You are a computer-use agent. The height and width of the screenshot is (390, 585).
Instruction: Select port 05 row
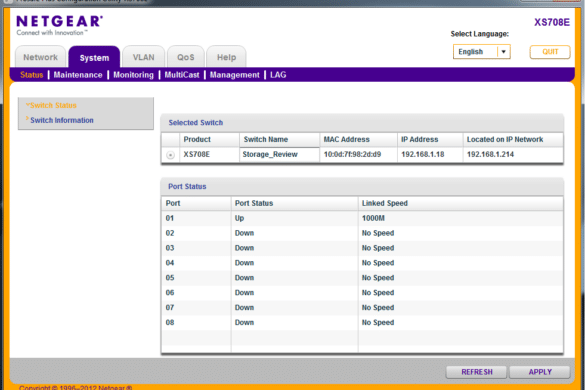click(362, 278)
